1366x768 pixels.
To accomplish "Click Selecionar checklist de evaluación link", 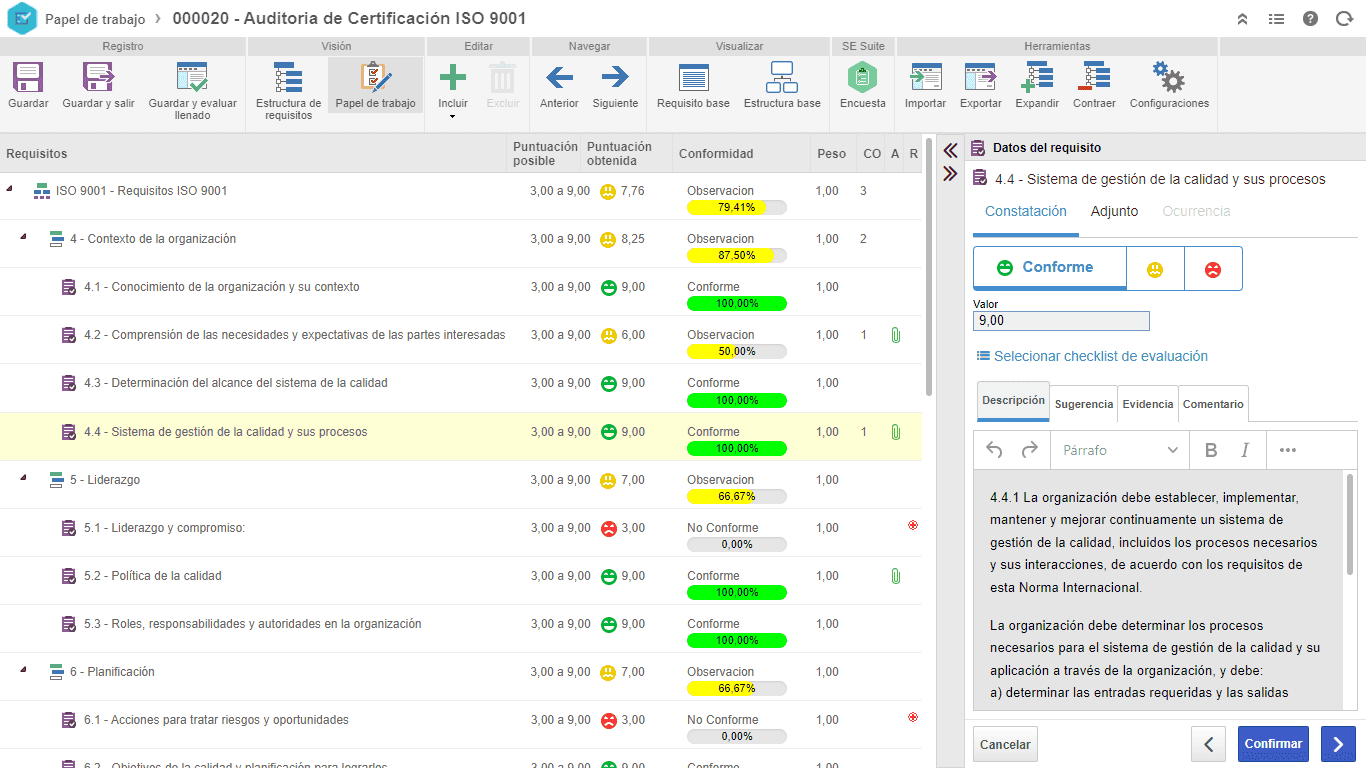I will click(x=1092, y=356).
